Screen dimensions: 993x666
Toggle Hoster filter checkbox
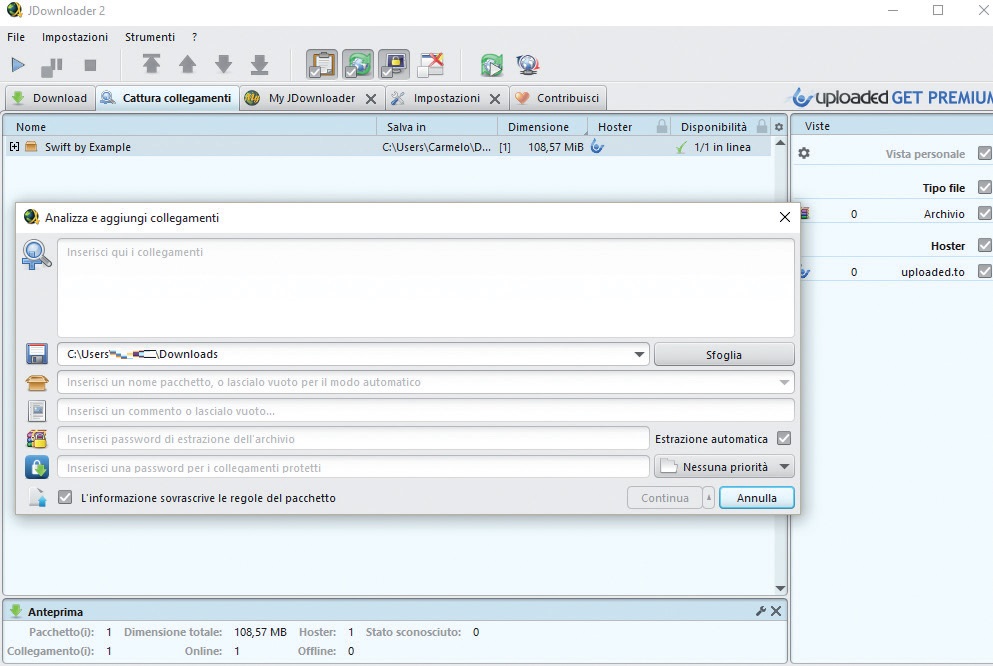(x=984, y=246)
